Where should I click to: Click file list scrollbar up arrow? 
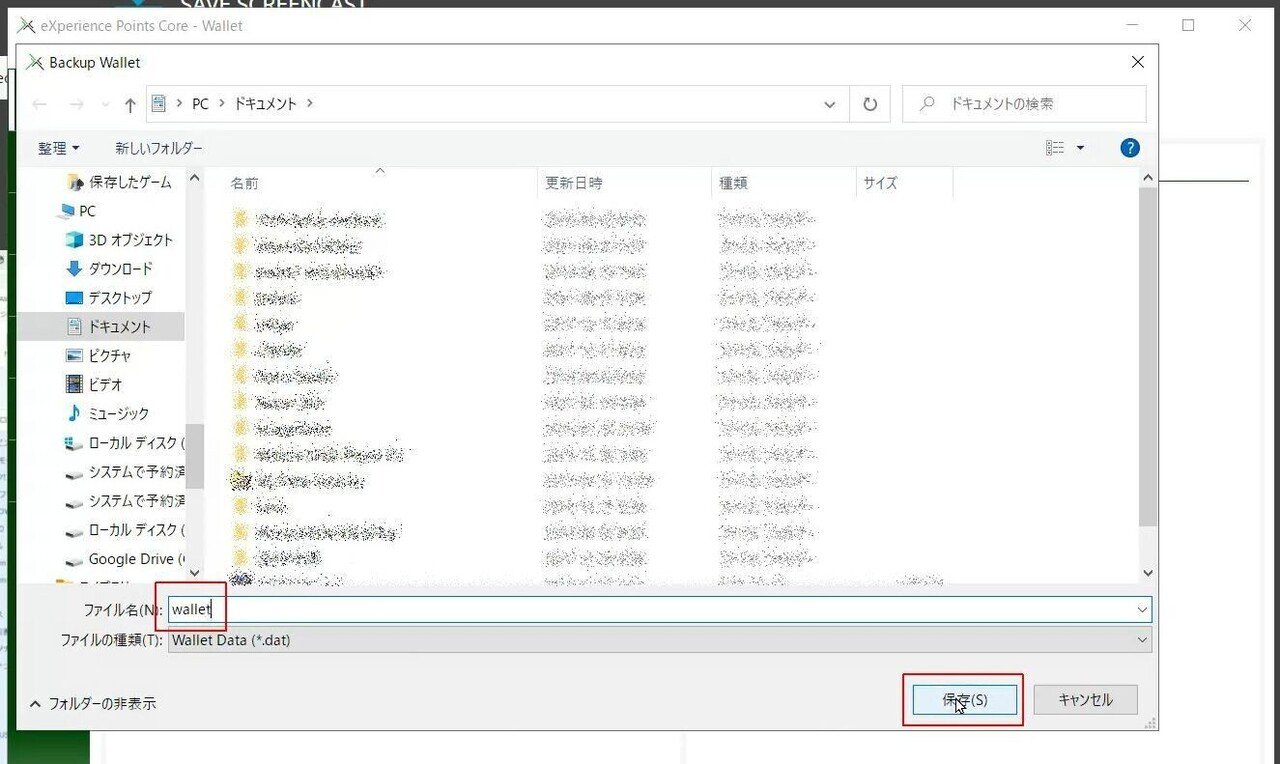1148,178
